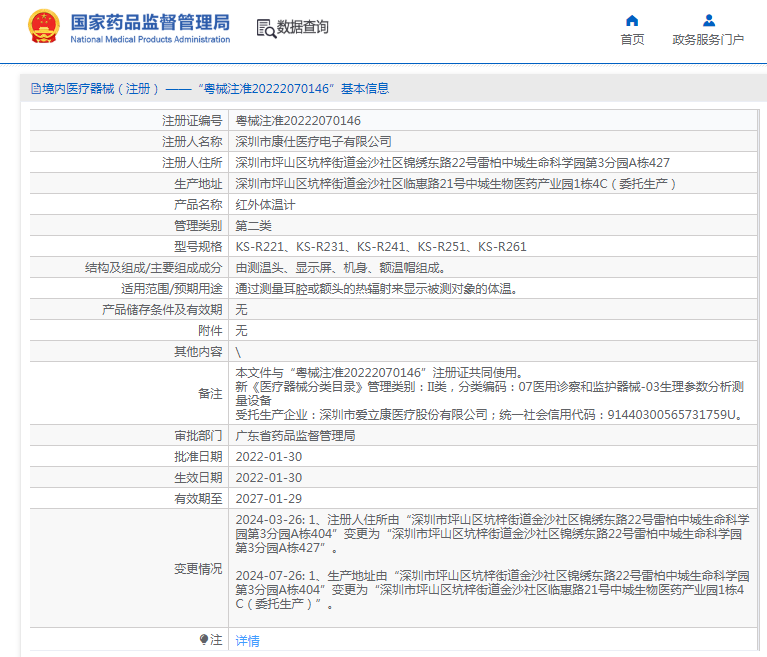Viewport: 767px width, 657px height.
Task: Click the 适用范围 intended use description
Action: [x=377, y=289]
